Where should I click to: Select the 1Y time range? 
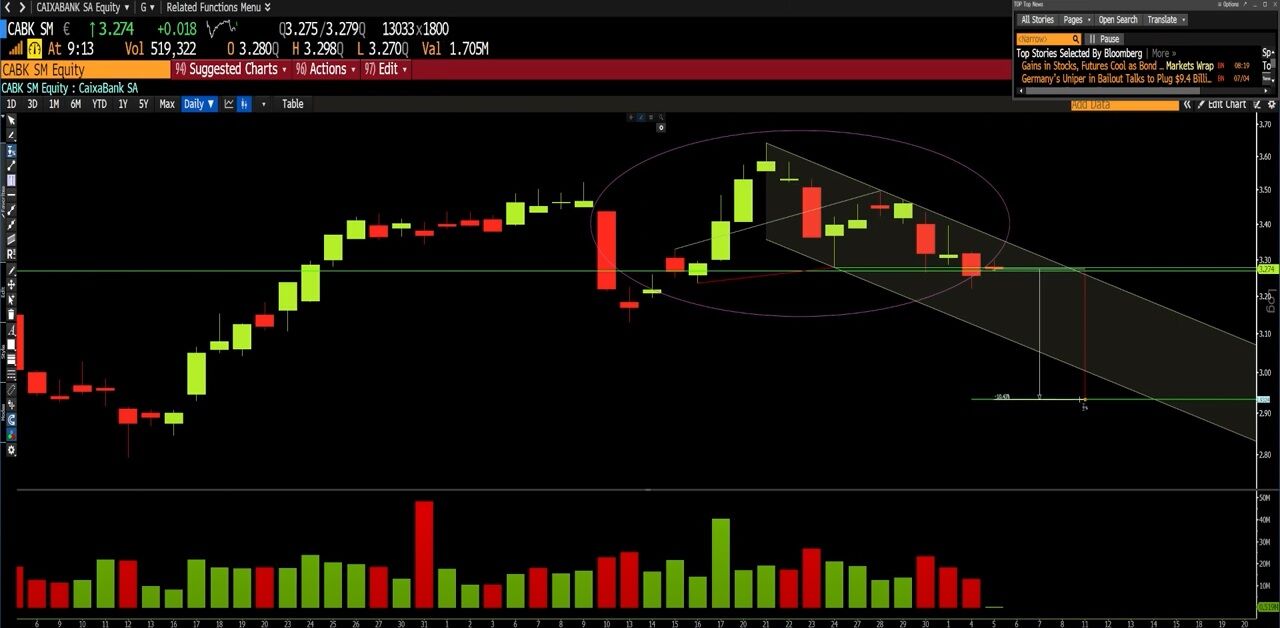123,104
